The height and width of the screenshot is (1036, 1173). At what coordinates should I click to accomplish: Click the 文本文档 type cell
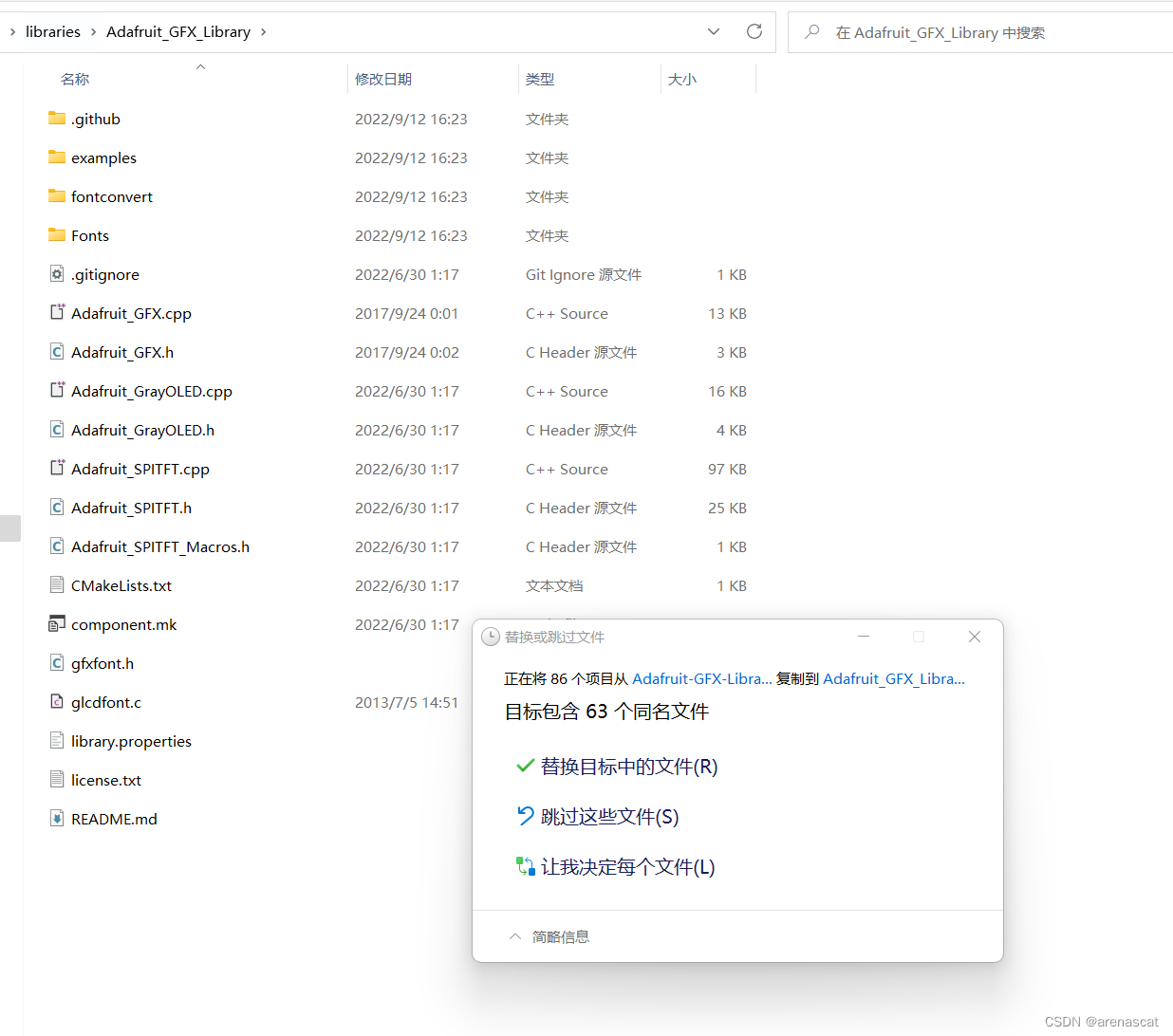pos(554,585)
